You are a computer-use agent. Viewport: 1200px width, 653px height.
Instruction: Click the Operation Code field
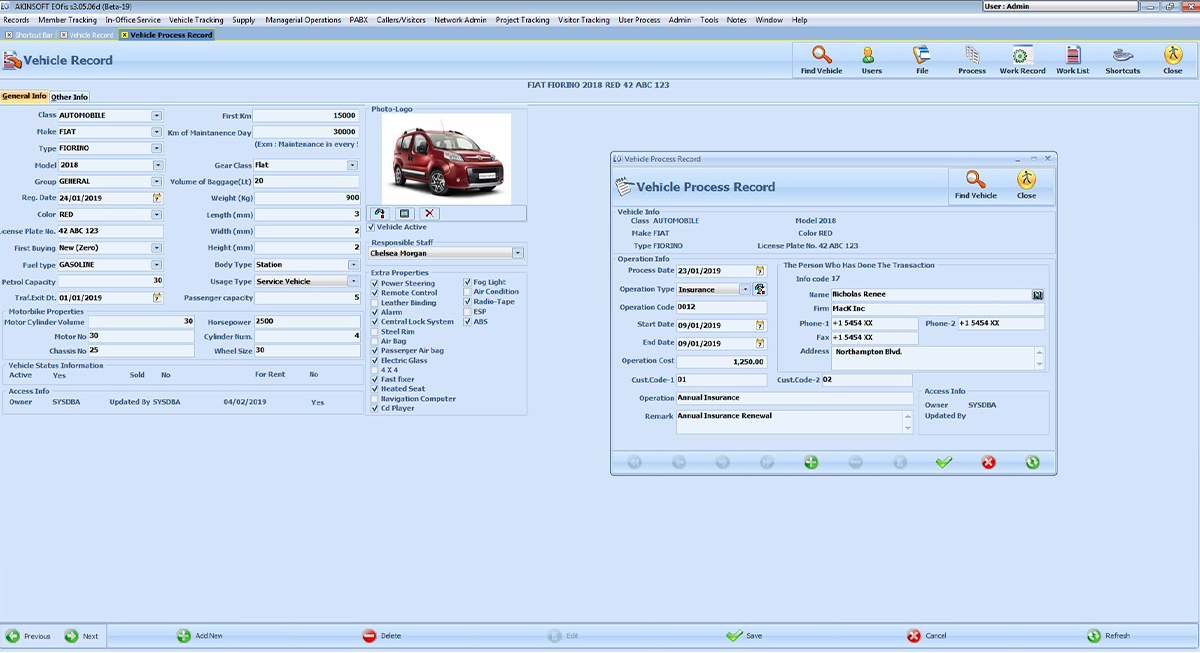tap(721, 307)
